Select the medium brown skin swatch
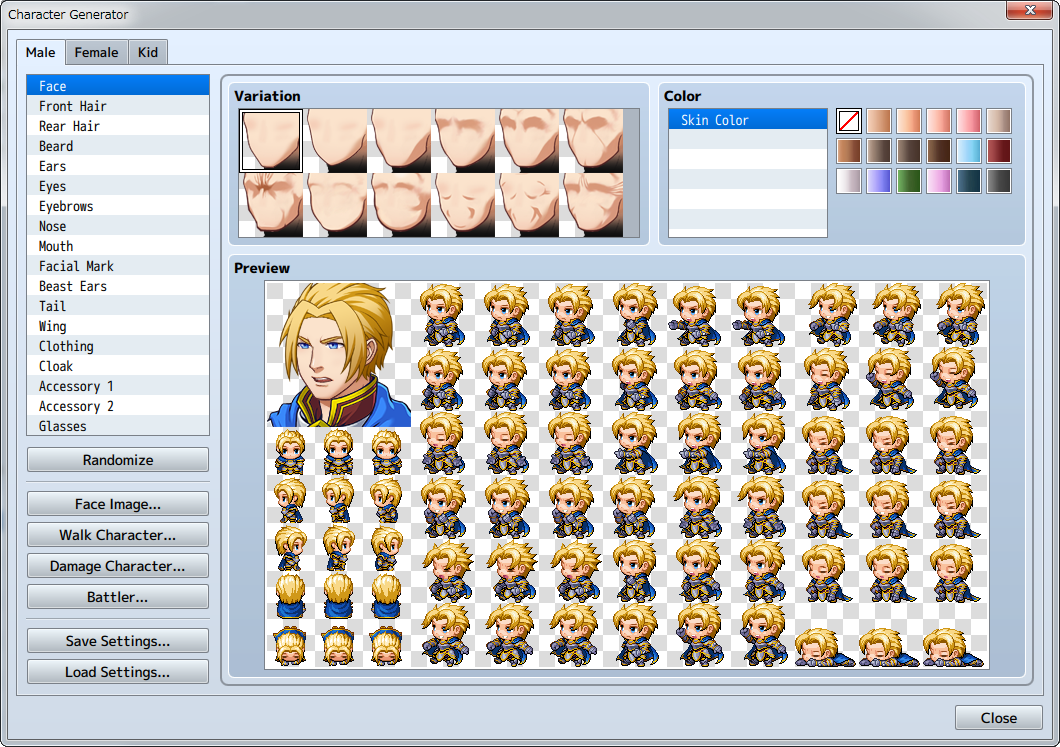 [x=848, y=151]
